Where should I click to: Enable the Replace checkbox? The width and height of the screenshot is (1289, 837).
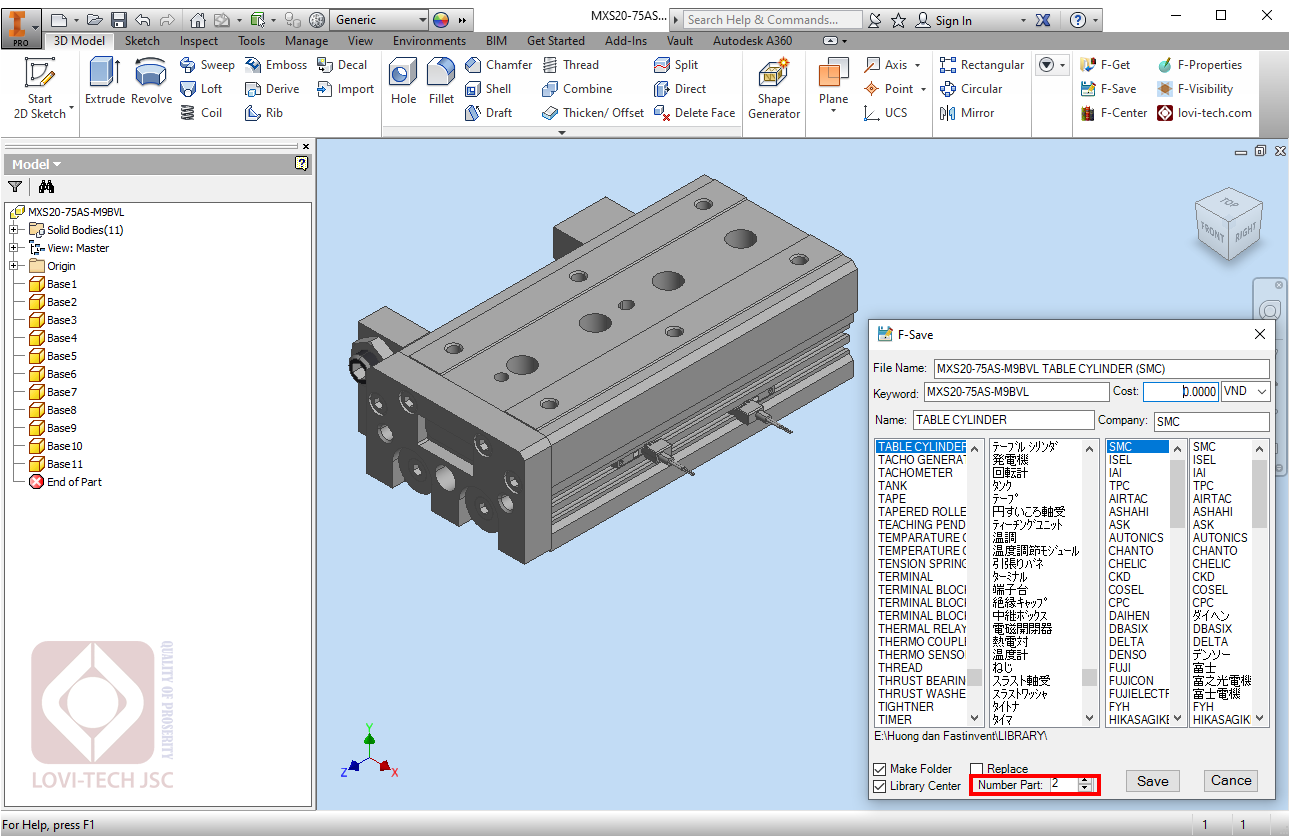click(x=977, y=769)
